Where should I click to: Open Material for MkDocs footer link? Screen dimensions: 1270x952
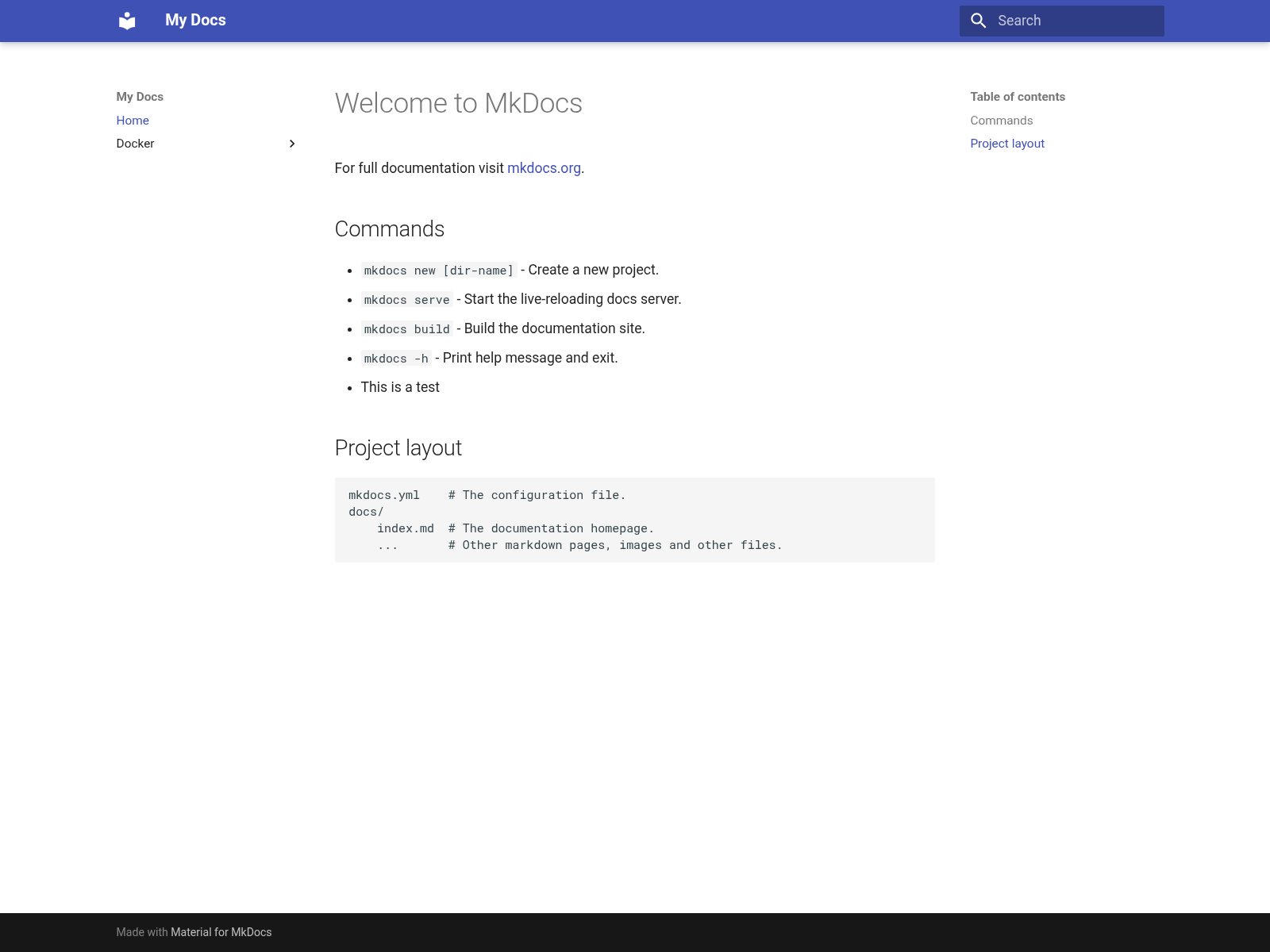click(221, 932)
